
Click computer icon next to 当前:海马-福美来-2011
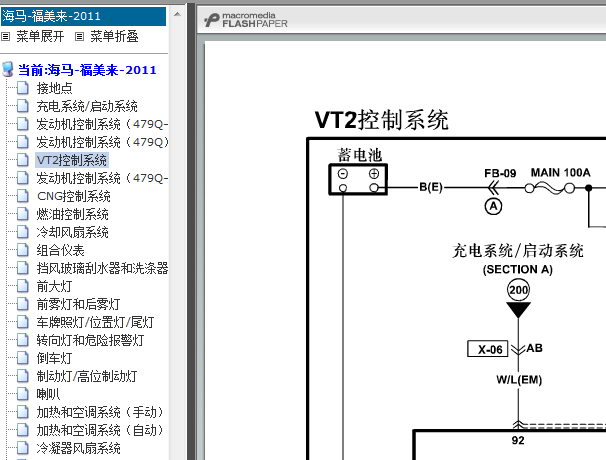click(8, 70)
